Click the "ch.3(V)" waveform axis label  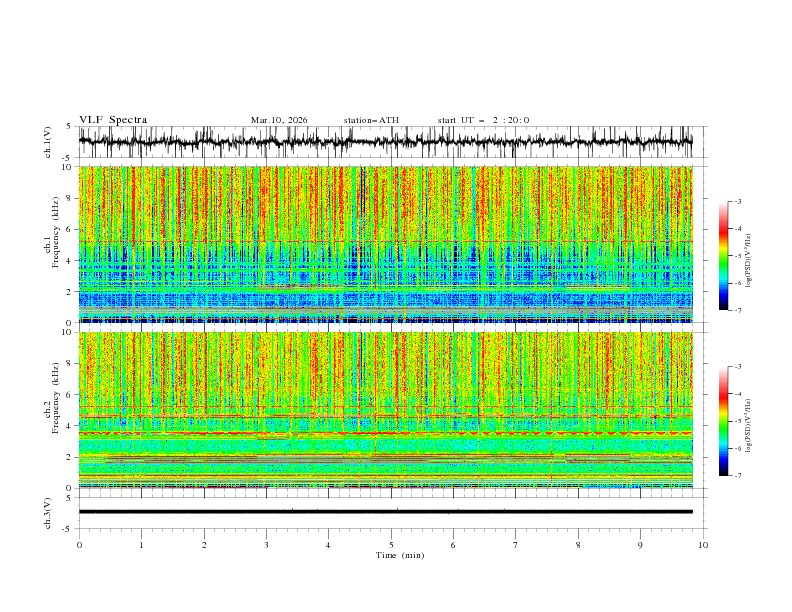[48, 513]
